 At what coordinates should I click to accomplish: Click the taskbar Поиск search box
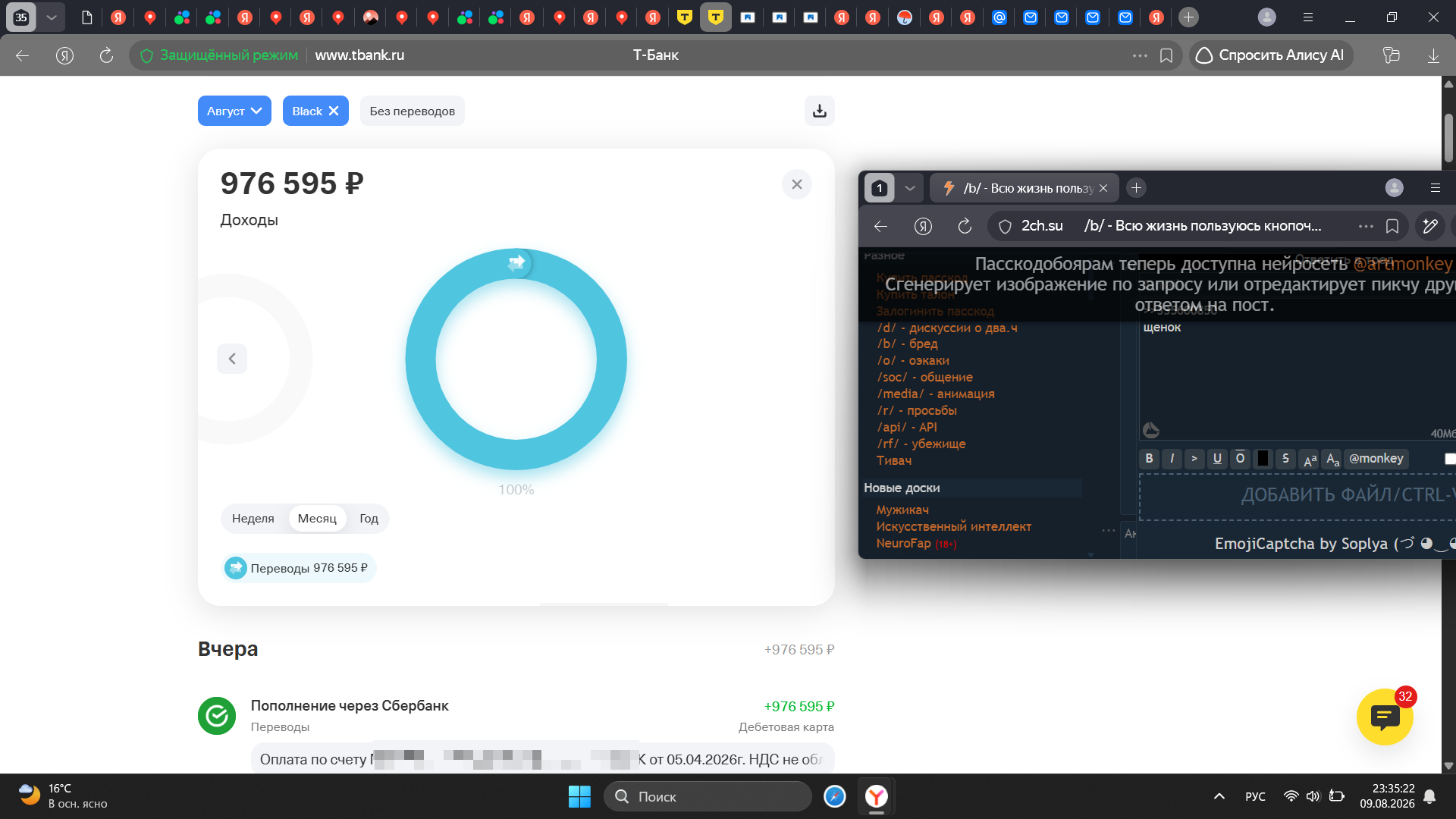click(708, 796)
